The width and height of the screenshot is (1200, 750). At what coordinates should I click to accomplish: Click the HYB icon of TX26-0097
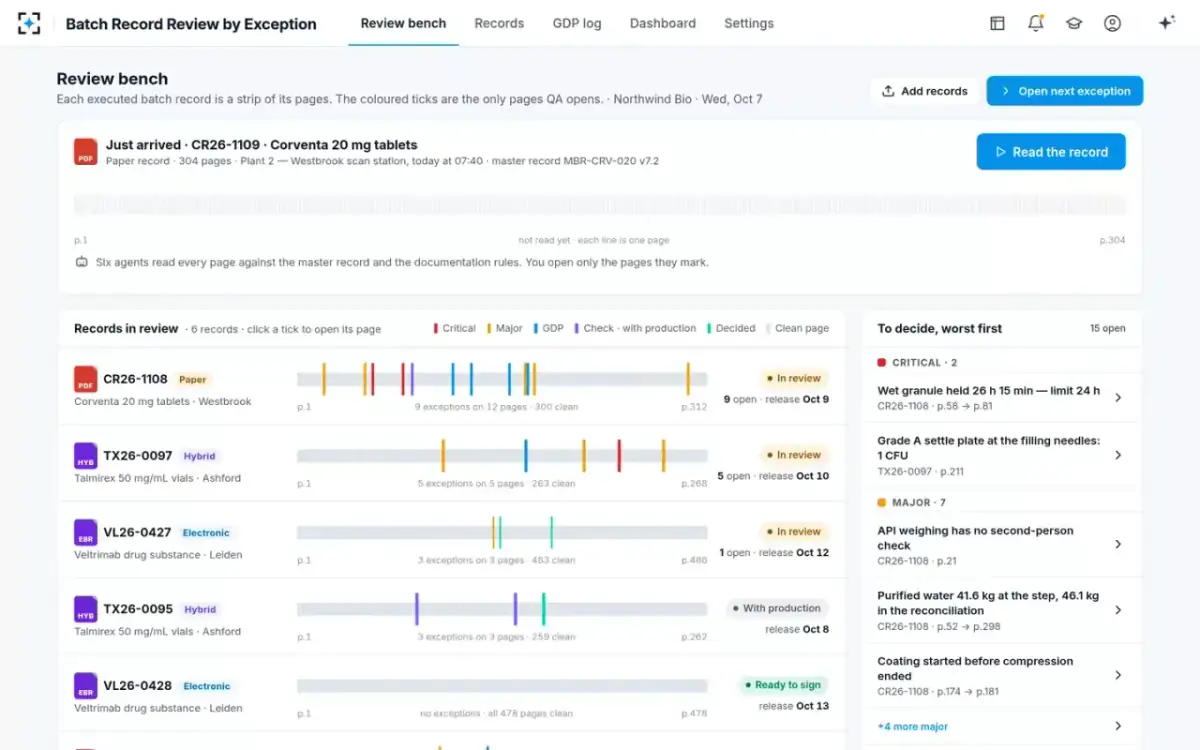(86, 456)
